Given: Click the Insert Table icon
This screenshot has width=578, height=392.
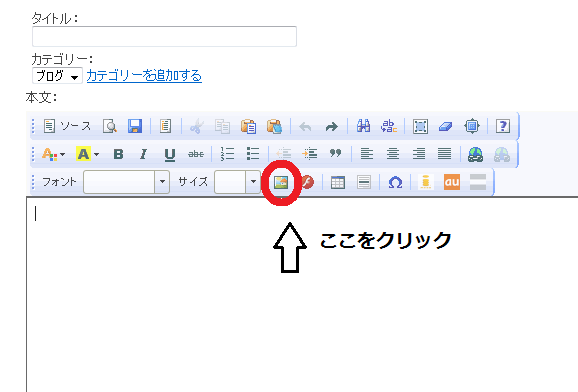Looking at the screenshot, I should [x=338, y=182].
